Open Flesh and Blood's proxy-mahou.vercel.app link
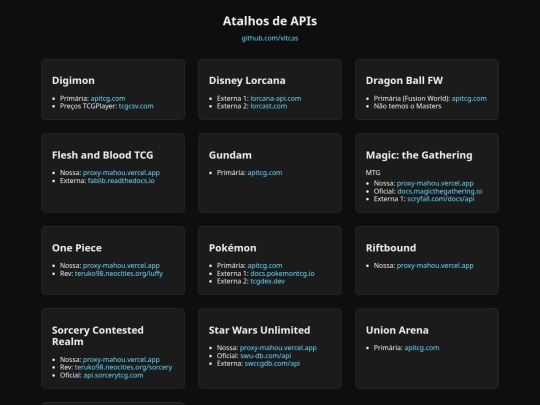This screenshot has width=540, height=405. point(121,173)
